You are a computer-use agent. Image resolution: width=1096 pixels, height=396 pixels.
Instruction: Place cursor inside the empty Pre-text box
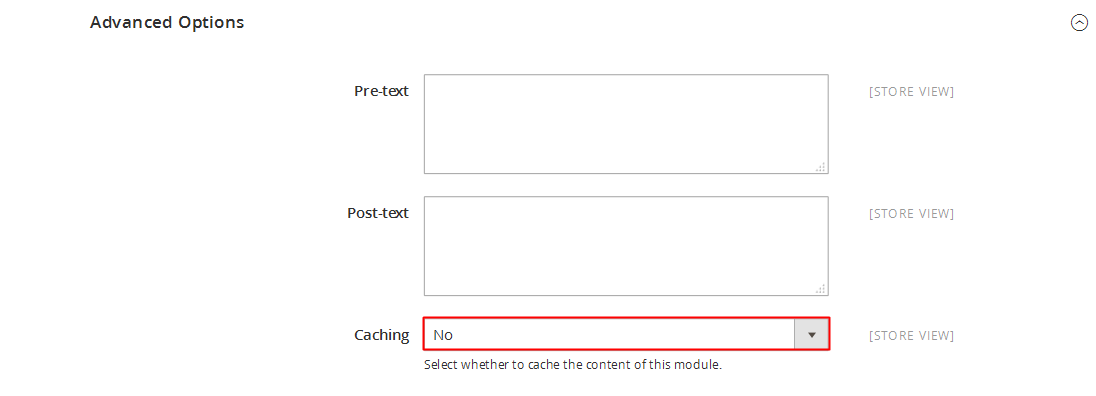pos(626,124)
